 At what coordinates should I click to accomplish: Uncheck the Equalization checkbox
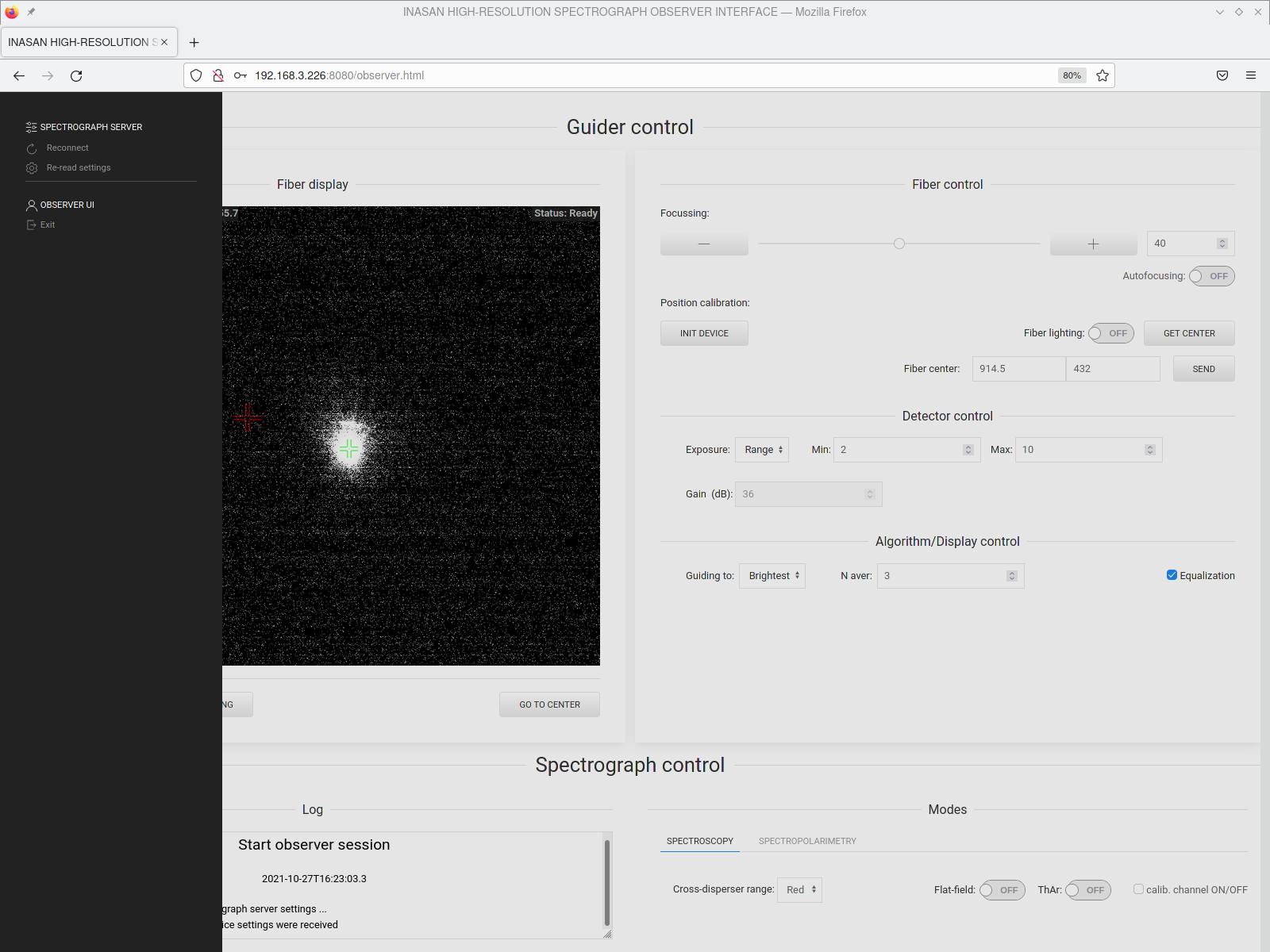coord(1172,575)
